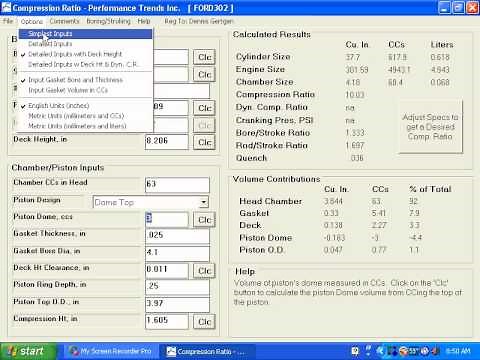Image resolution: width=480 pixels, height=360 pixels.
Task: Click the Cylinder Size cubic inches value
Action: click(353, 57)
